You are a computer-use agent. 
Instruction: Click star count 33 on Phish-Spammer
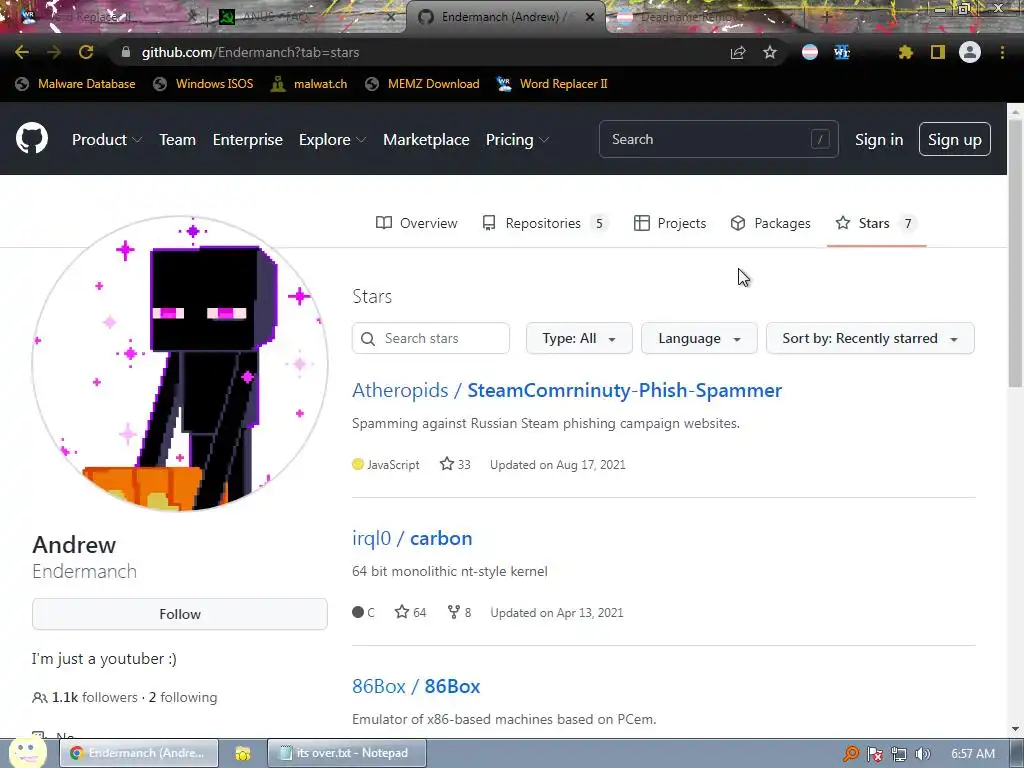(x=455, y=464)
